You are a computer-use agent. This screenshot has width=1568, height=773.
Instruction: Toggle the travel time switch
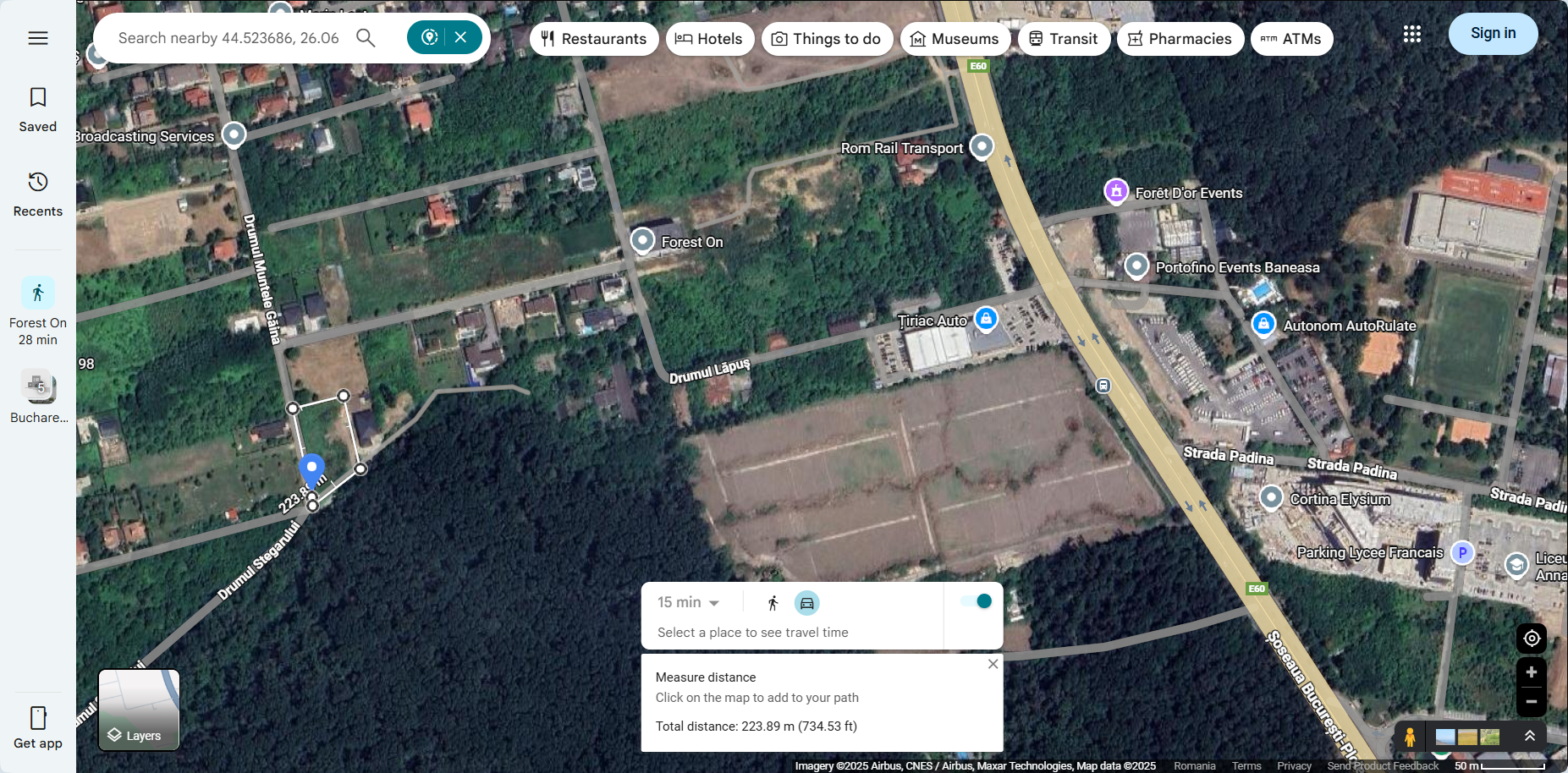pos(976,601)
